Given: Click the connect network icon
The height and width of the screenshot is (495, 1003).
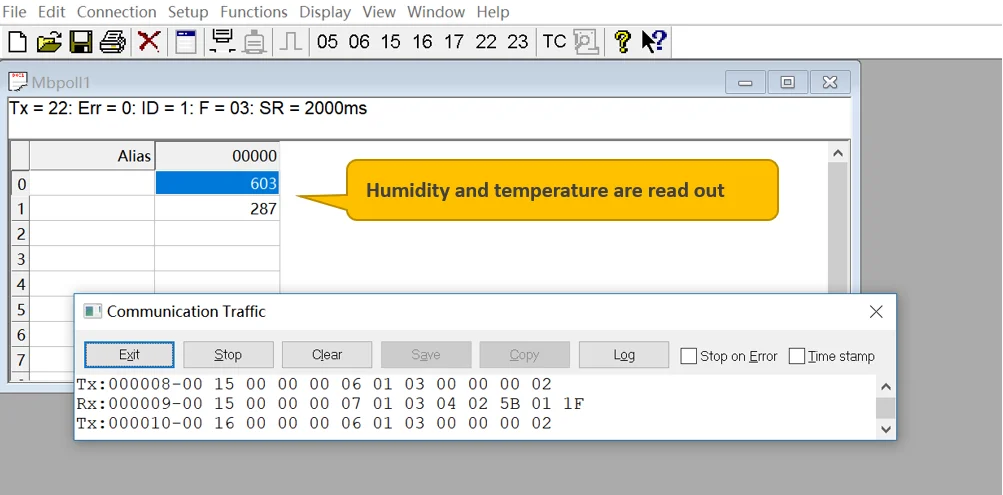Looking at the screenshot, I should (x=223, y=42).
